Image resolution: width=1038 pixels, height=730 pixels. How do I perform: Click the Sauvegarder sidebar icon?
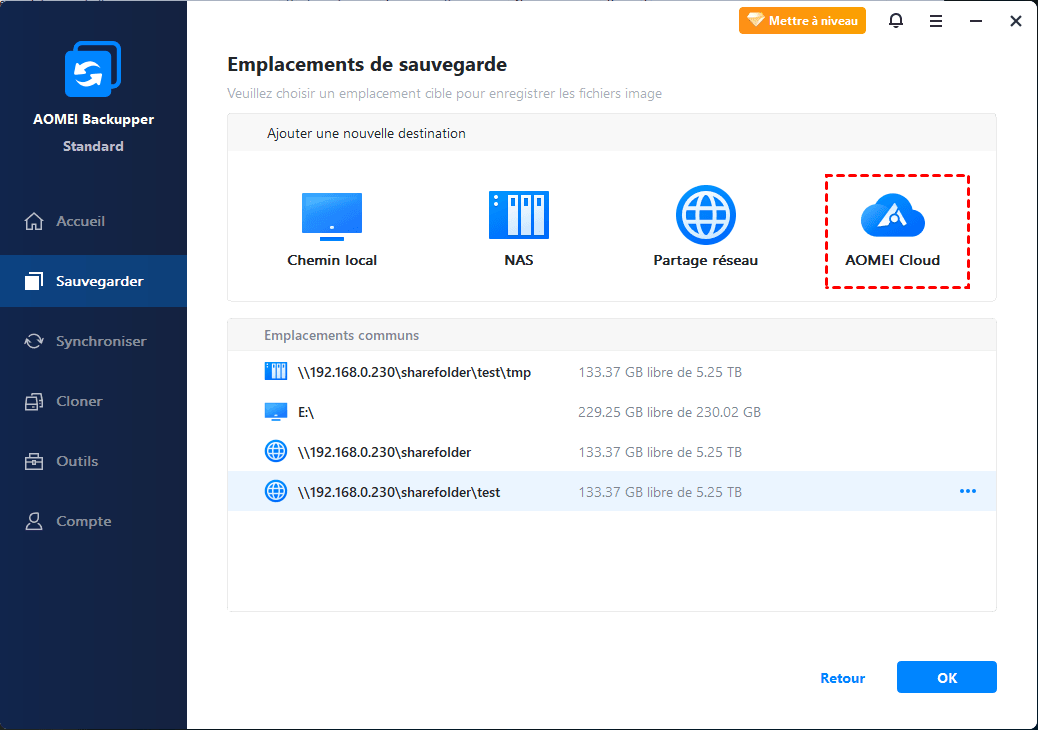click(34, 281)
